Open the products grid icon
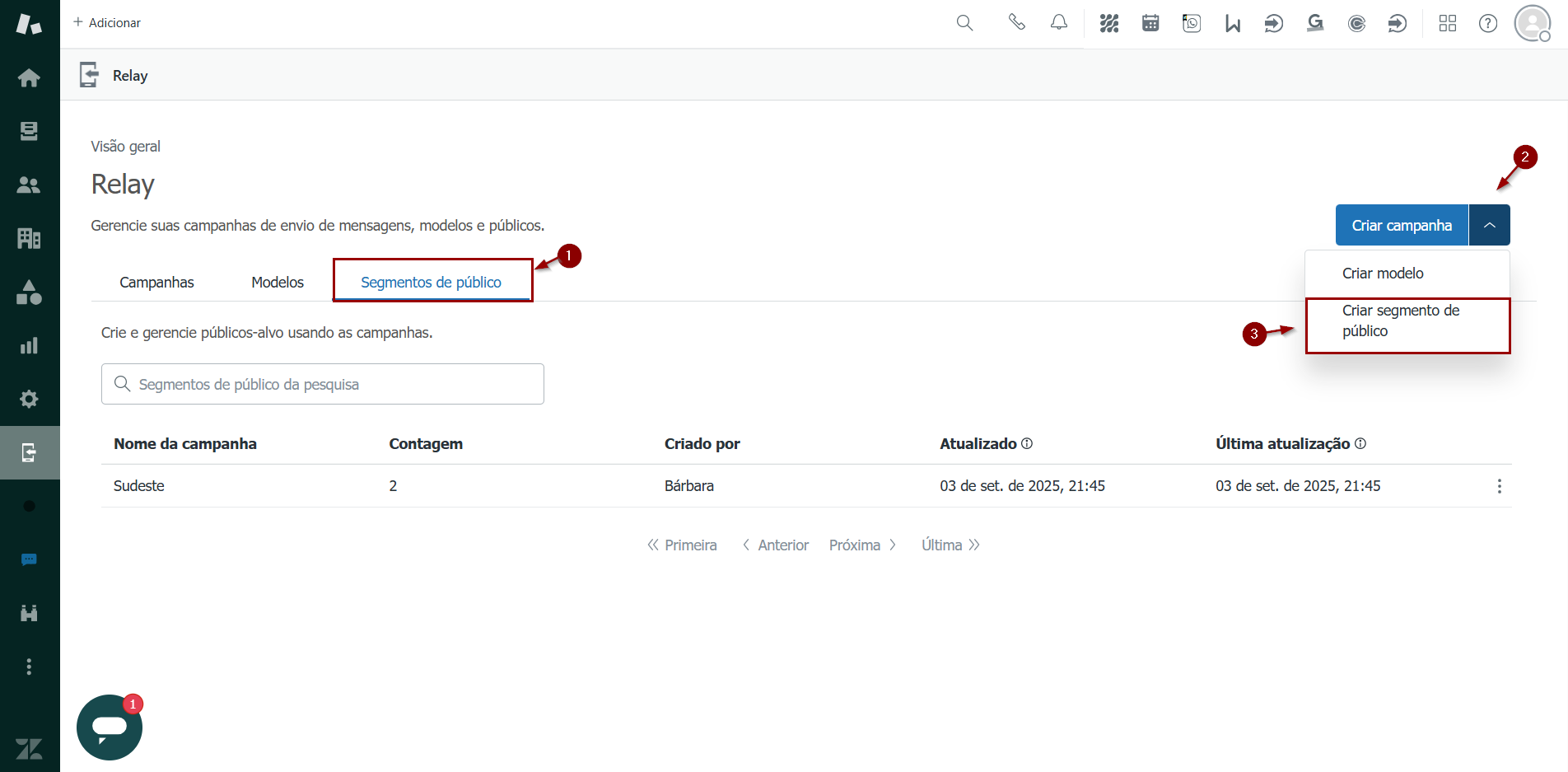Screen dimensions: 1568x772 pos(1447,23)
